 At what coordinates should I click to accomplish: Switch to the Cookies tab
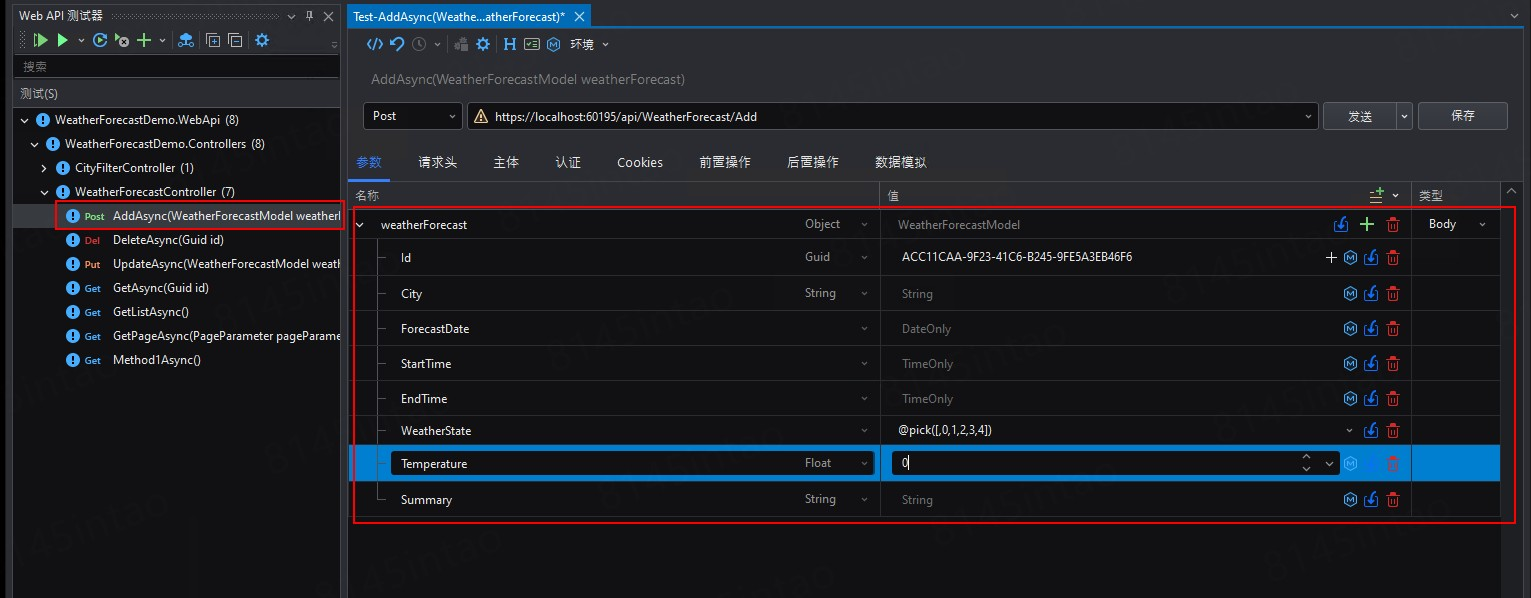click(640, 162)
